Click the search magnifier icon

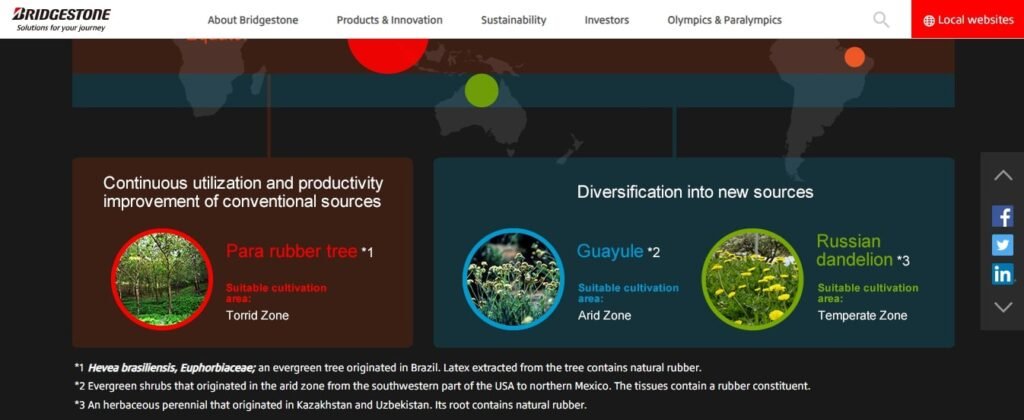pos(881,20)
